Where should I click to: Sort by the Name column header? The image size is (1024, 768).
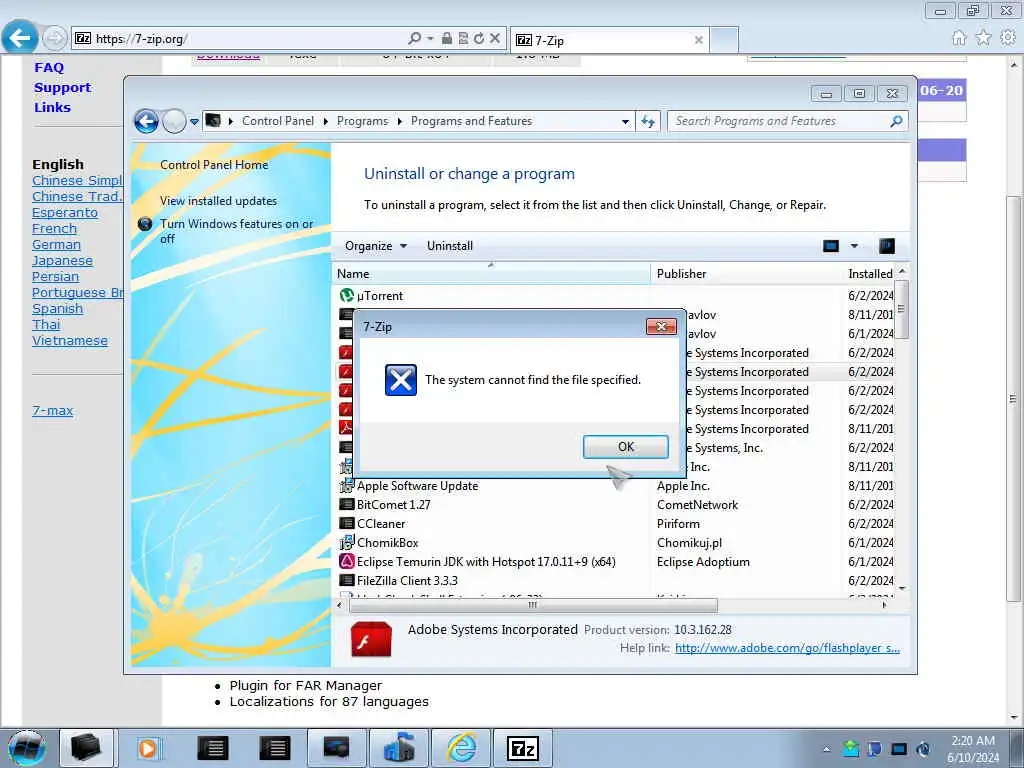tap(492, 274)
